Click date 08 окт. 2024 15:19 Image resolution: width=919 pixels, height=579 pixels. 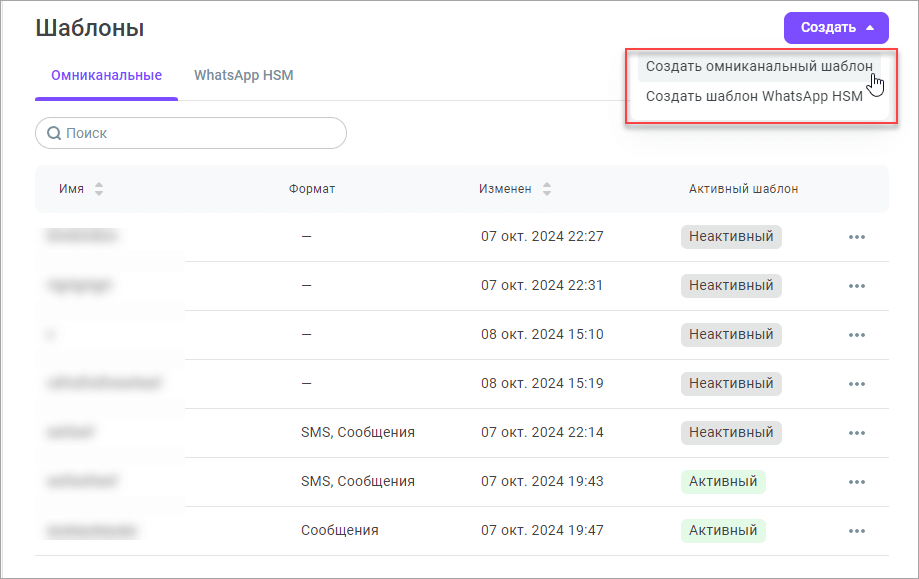click(542, 383)
